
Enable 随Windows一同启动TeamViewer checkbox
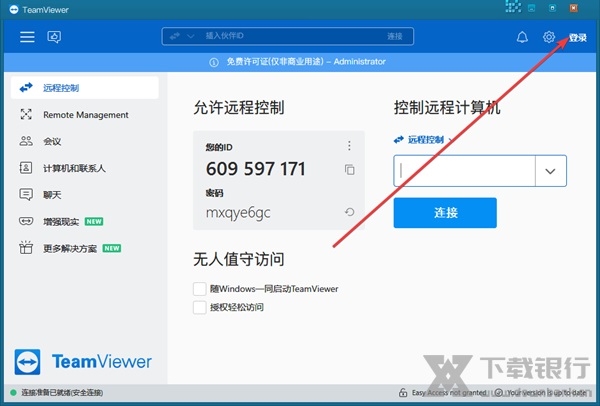[x=200, y=289]
